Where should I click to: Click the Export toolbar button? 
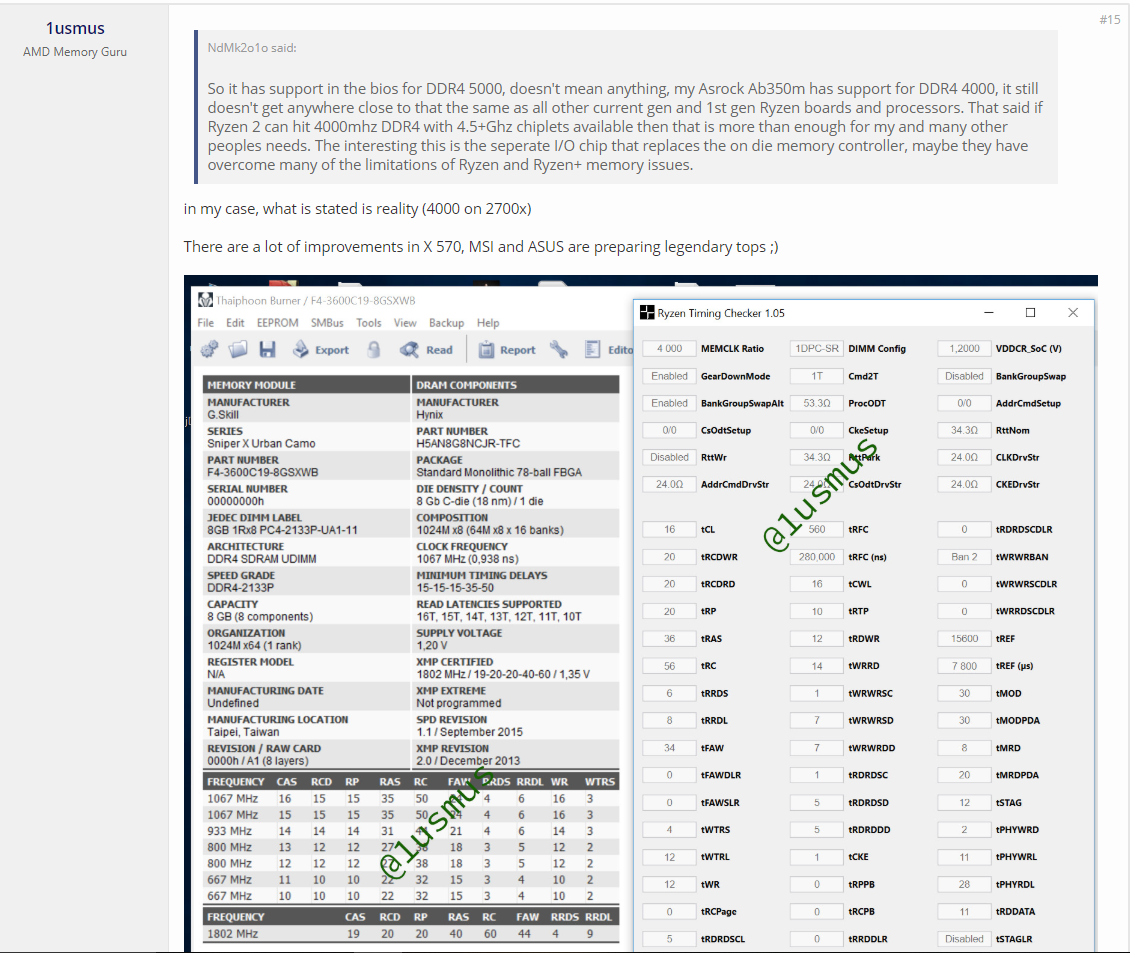(x=321, y=350)
